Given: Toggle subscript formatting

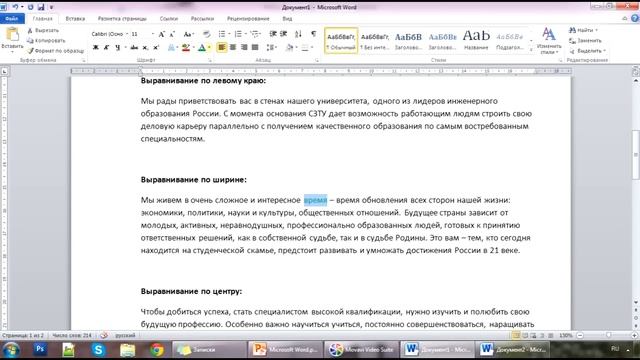Looking at the screenshot, I should point(145,48).
